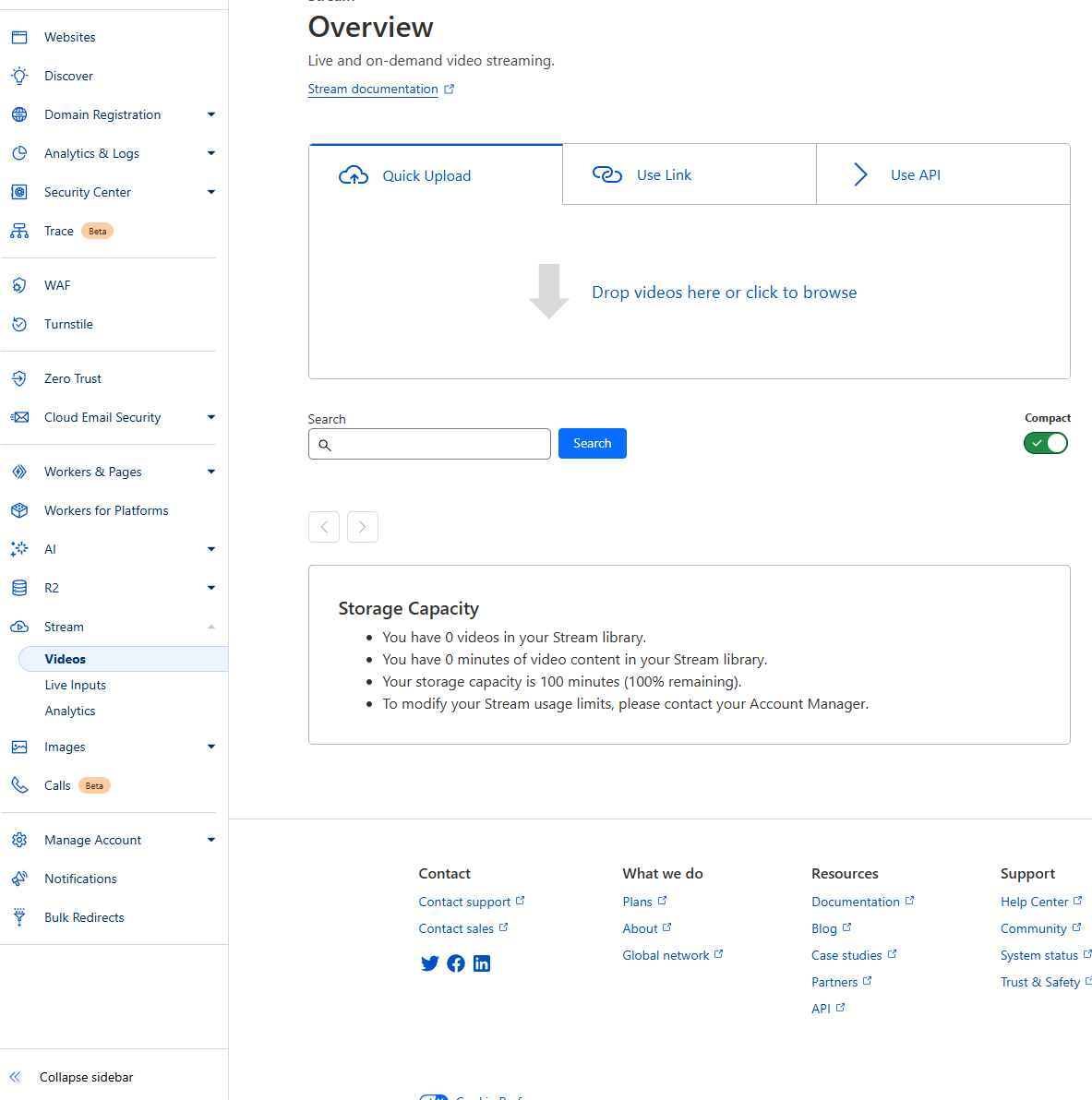This screenshot has height=1100, width=1092.
Task: Click the Notifications megaphone icon
Action: click(19, 879)
